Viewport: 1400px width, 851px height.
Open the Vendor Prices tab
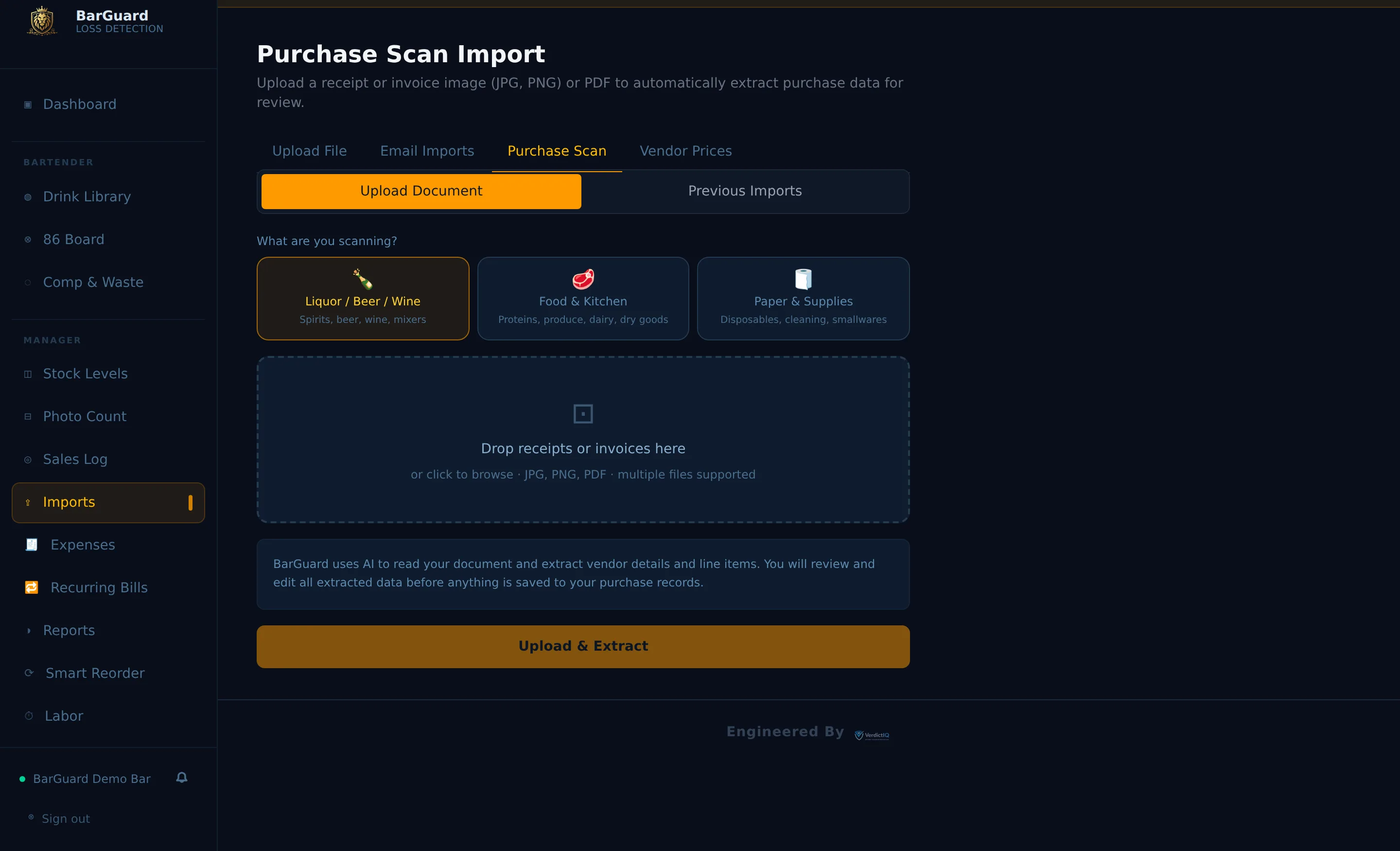[686, 151]
